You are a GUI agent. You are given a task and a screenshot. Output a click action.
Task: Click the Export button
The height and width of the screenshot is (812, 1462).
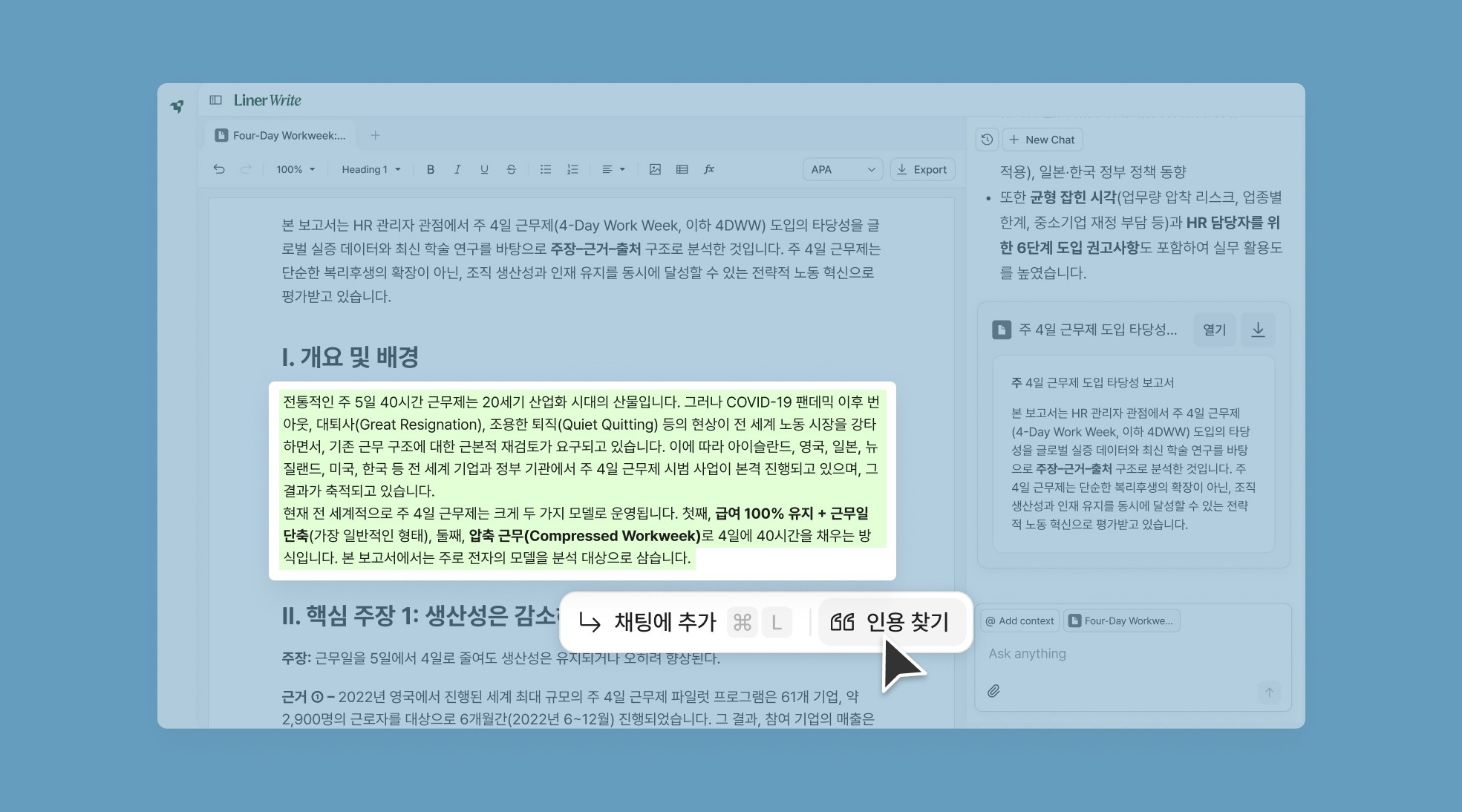(x=922, y=169)
